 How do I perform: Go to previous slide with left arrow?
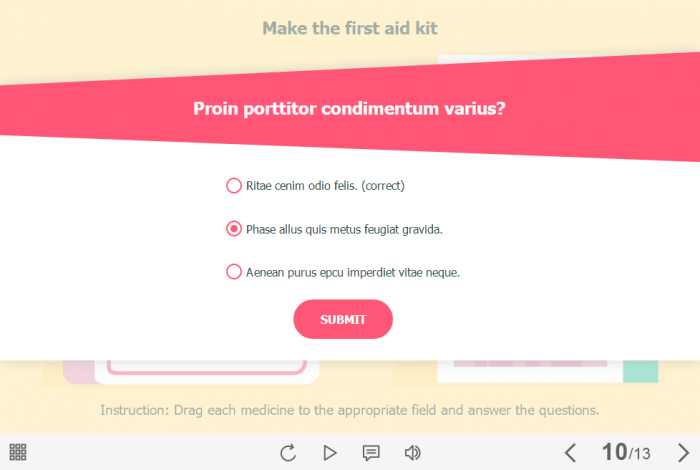570,453
